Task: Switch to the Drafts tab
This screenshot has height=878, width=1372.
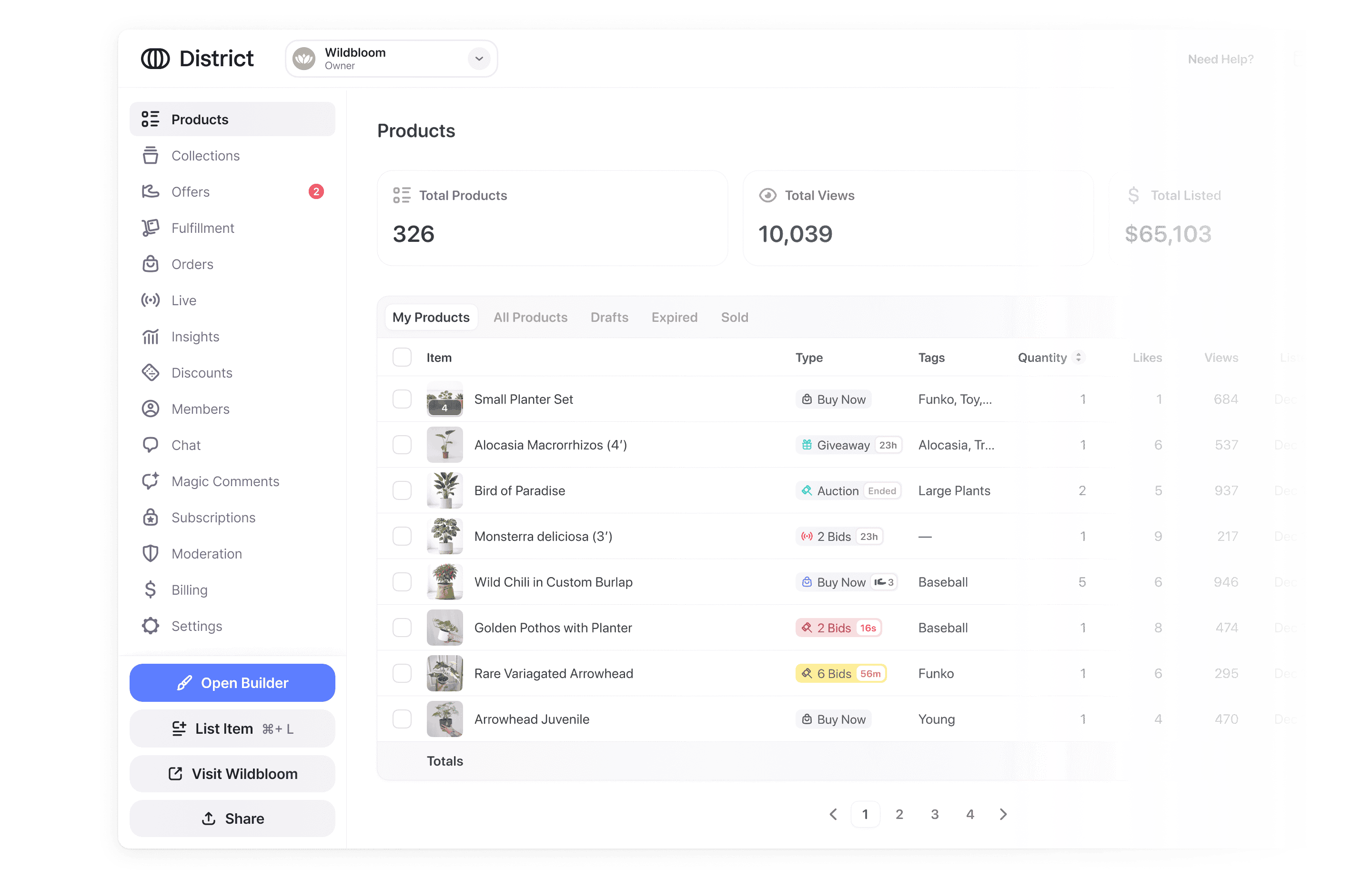Action: click(609, 317)
